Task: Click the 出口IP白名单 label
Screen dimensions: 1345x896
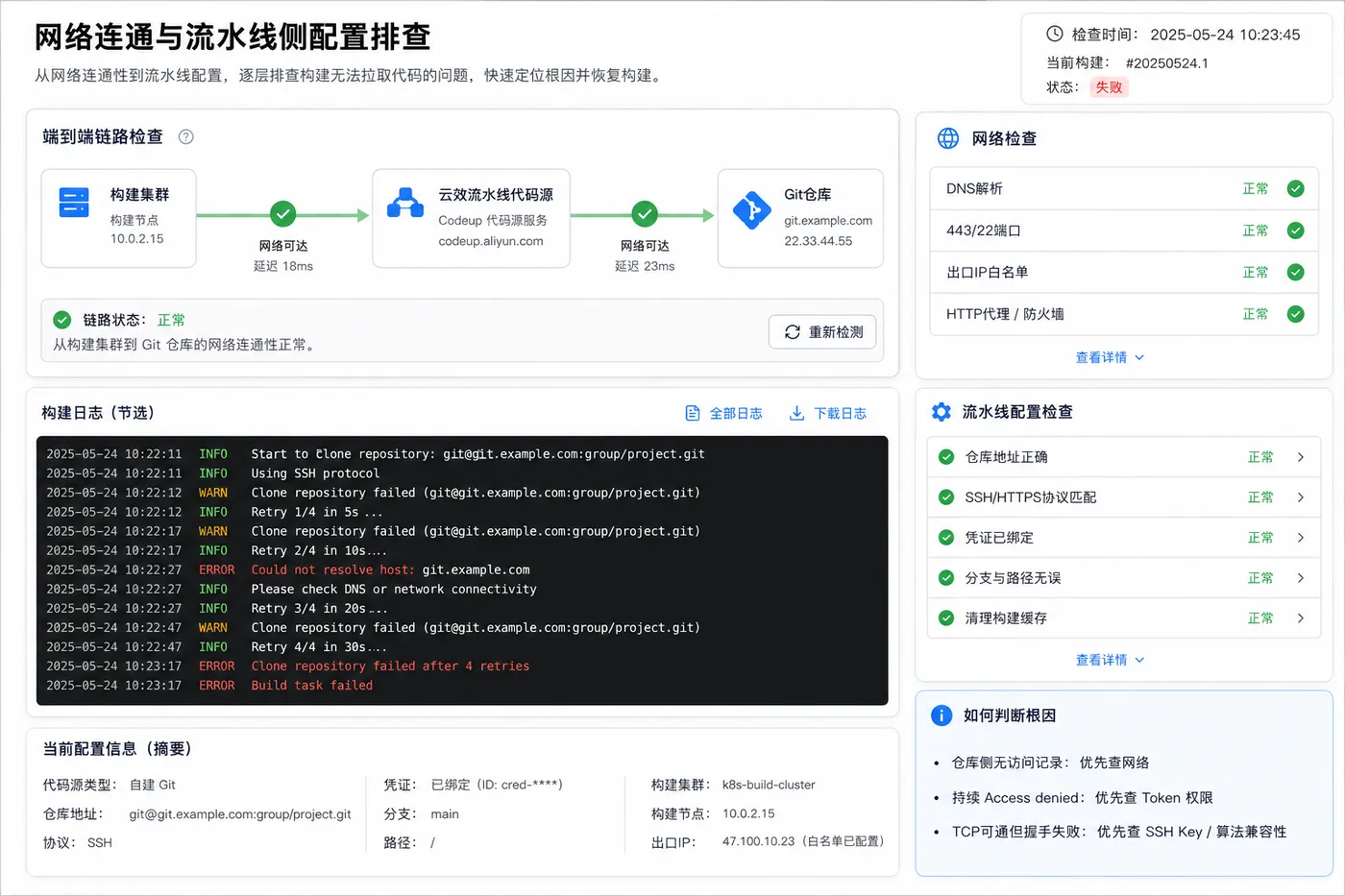Action: click(987, 273)
